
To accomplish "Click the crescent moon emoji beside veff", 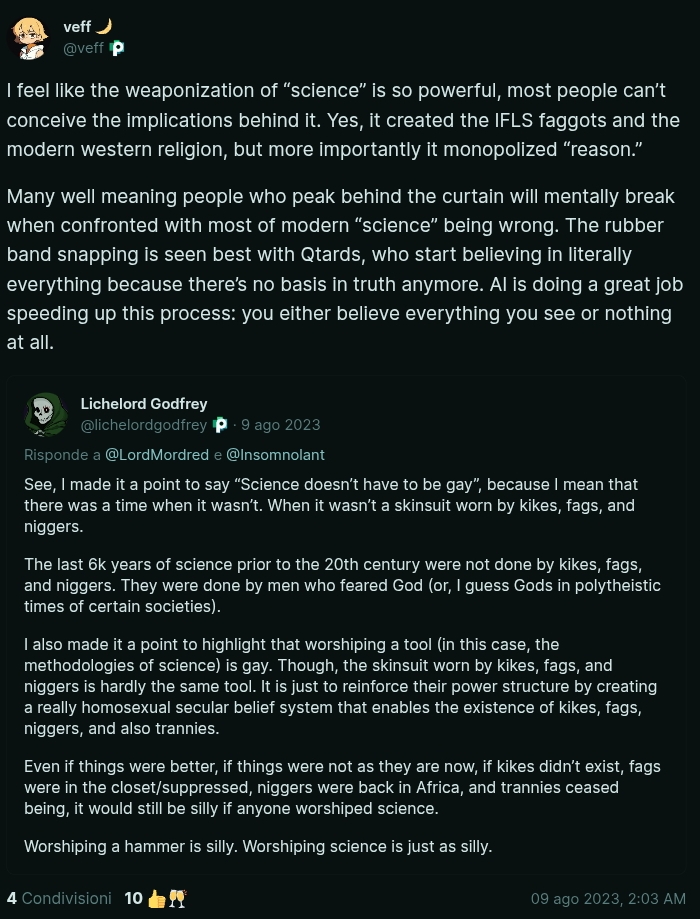I will (104, 27).
